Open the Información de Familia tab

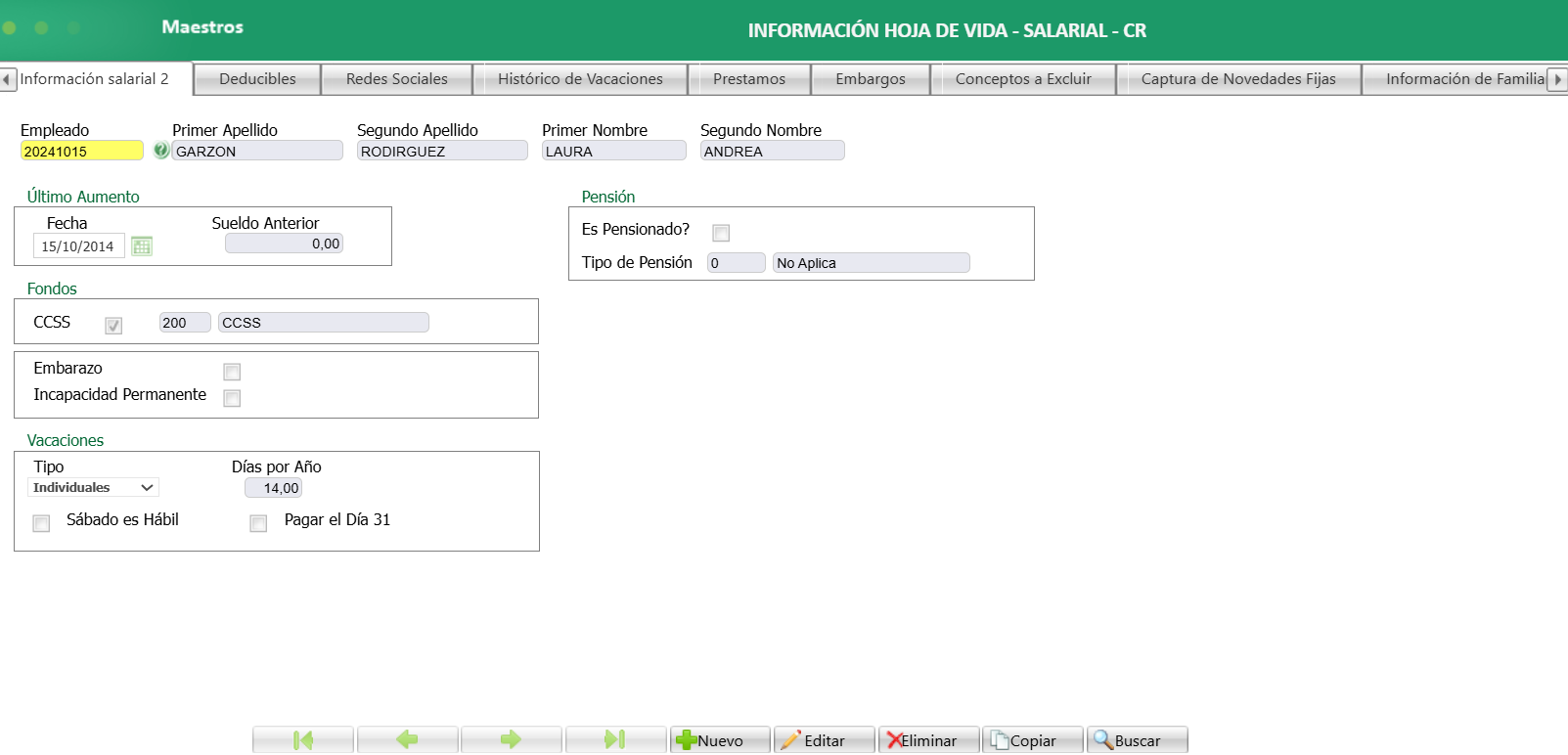tap(1455, 79)
